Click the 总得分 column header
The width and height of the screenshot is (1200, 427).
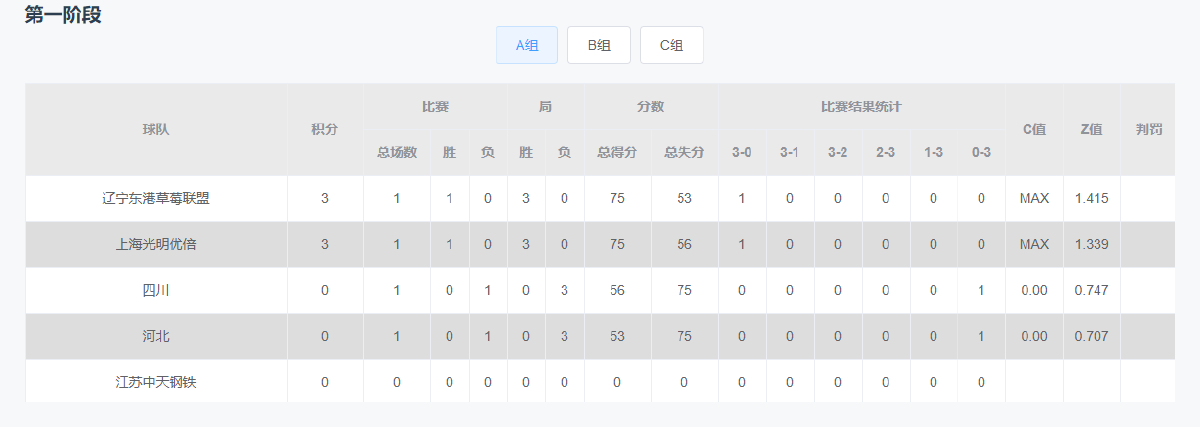click(x=617, y=153)
